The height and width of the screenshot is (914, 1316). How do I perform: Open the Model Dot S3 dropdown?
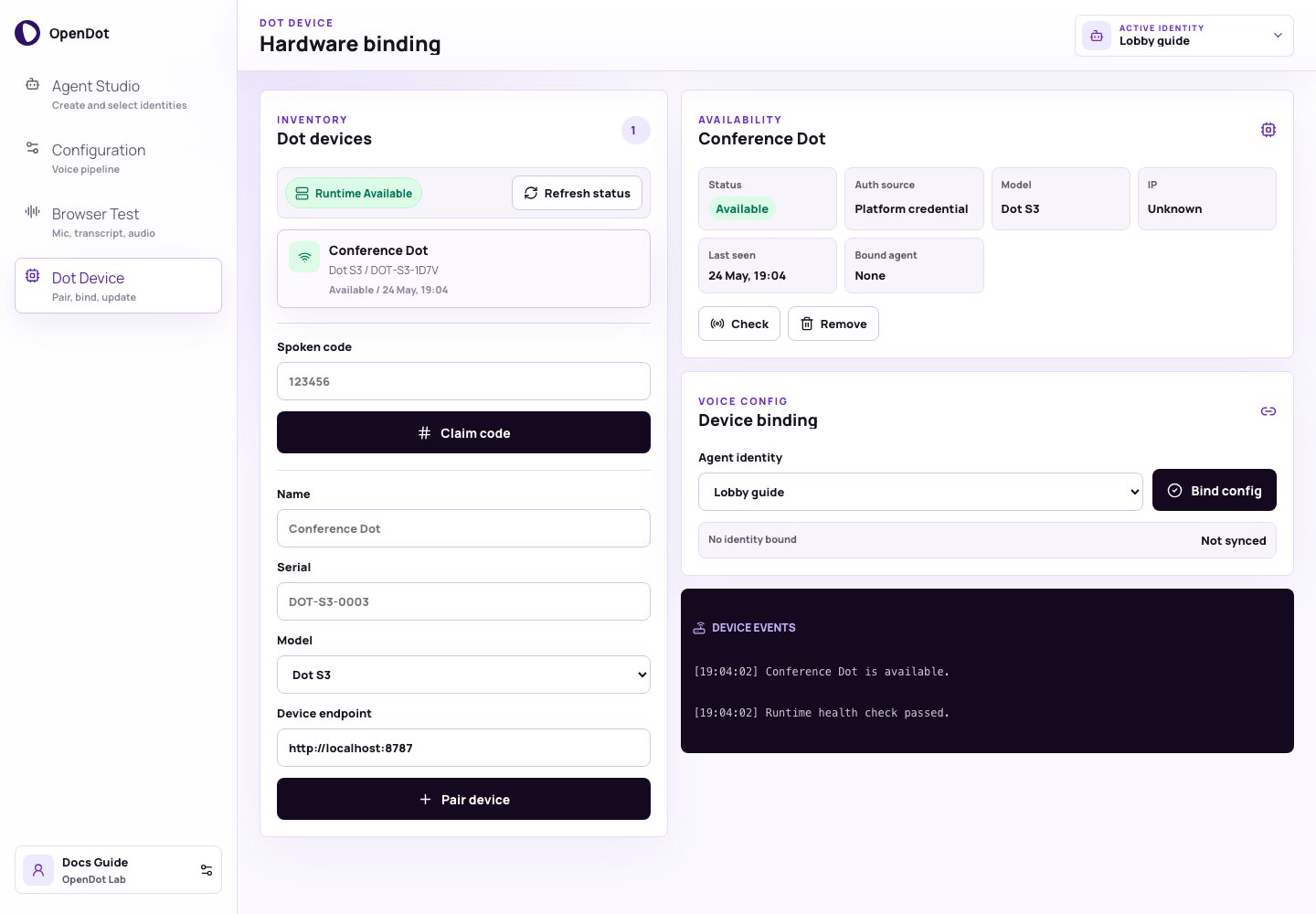(x=463, y=675)
